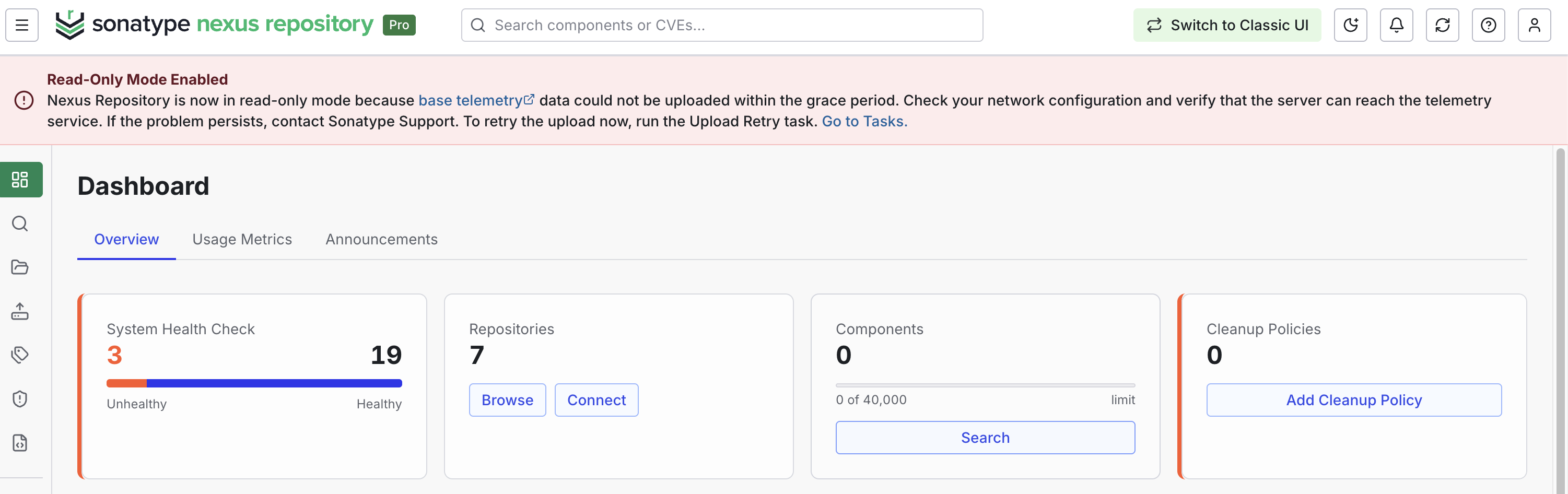Toggle the hamburger navigation menu
The image size is (1568, 494).
tap(22, 25)
